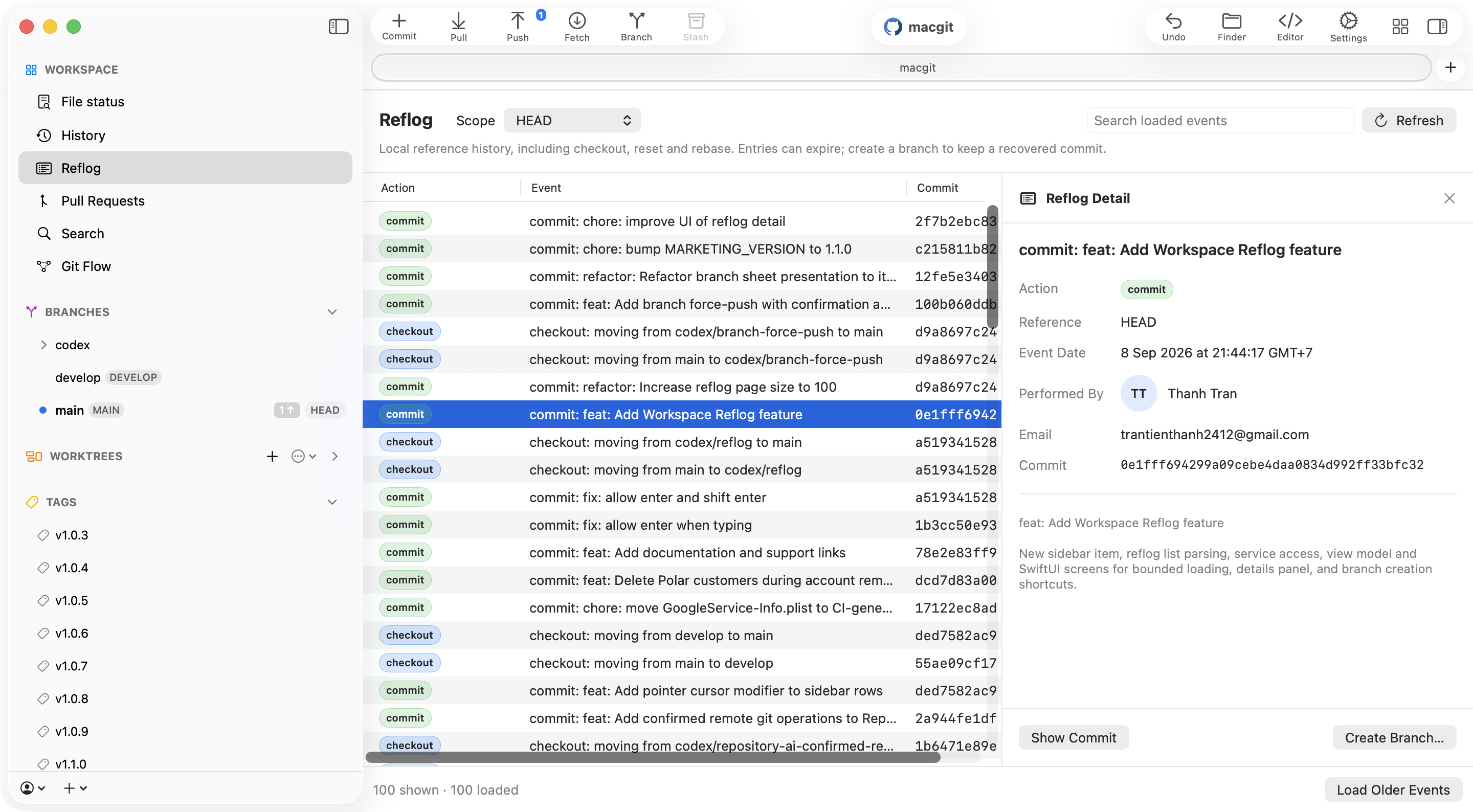Toggle the right inspector panel icon
Screen dimensions: 1473x812
coord(1437,26)
